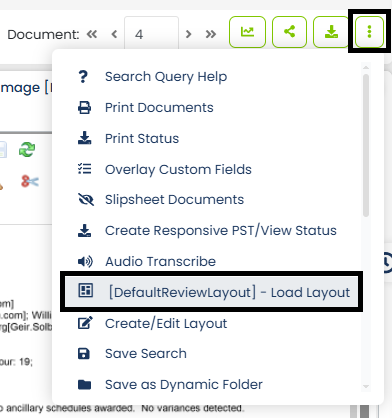The width and height of the screenshot is (392, 418).
Task: Click the menu scroll down arrow
Action: pos(366,386)
